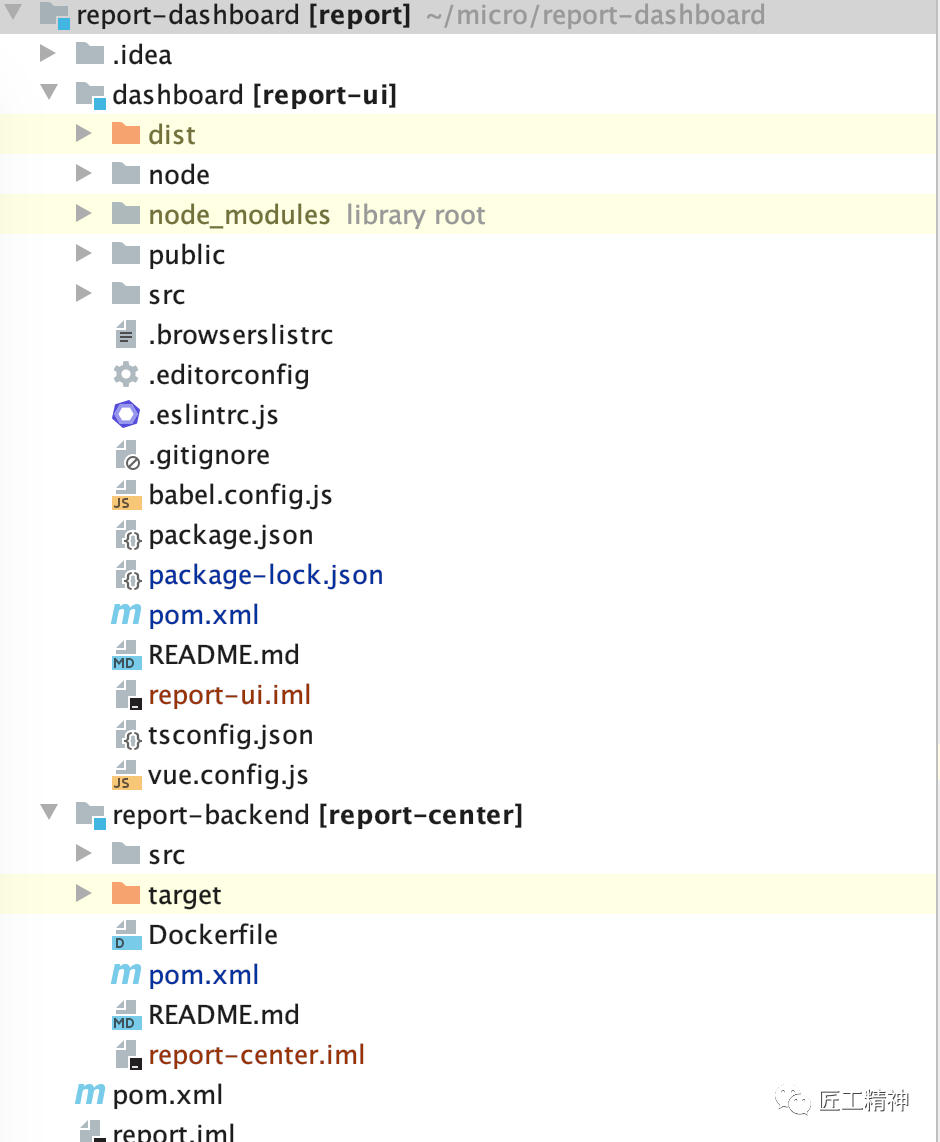Collapse the dashboard [report-ui] module
The height and width of the screenshot is (1142, 940).
48,94
